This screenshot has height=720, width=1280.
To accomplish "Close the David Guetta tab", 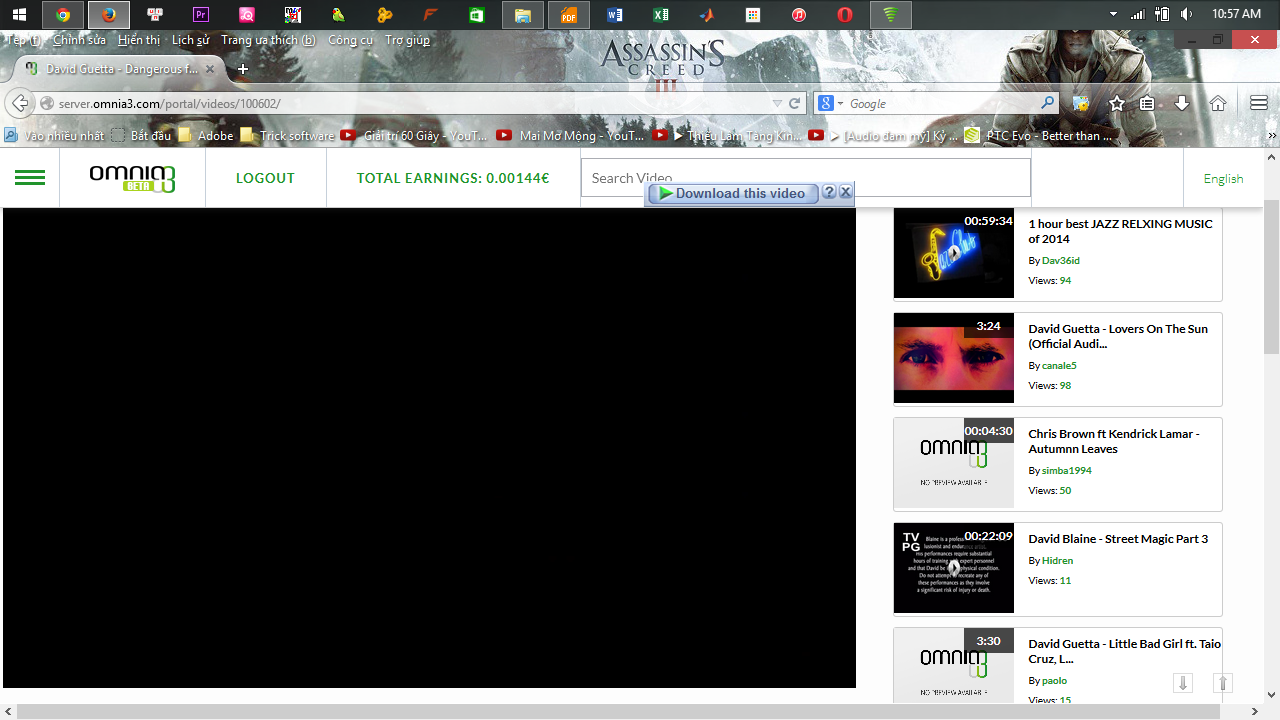I will (210, 69).
